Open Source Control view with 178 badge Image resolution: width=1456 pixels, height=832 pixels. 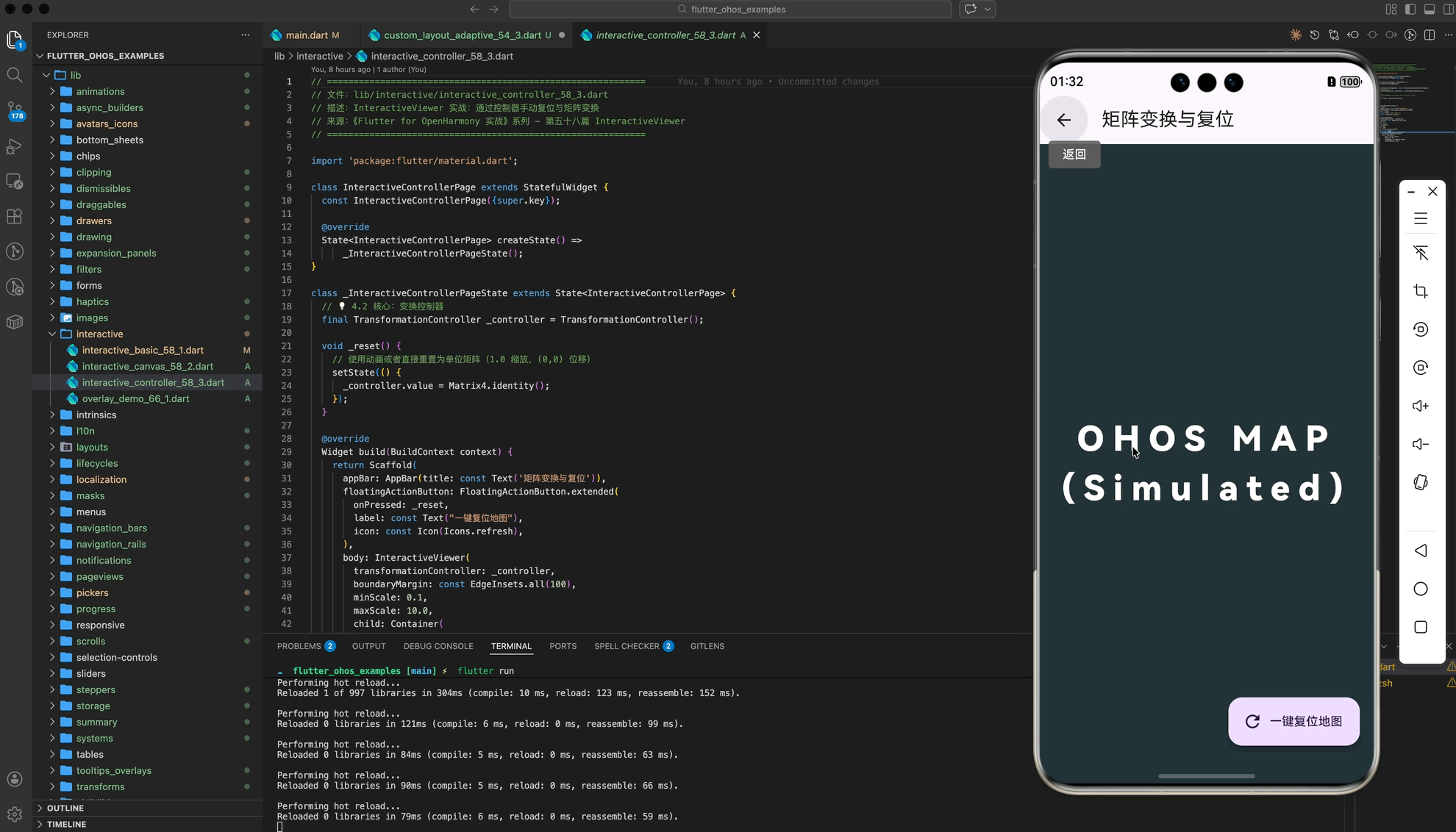[14, 110]
